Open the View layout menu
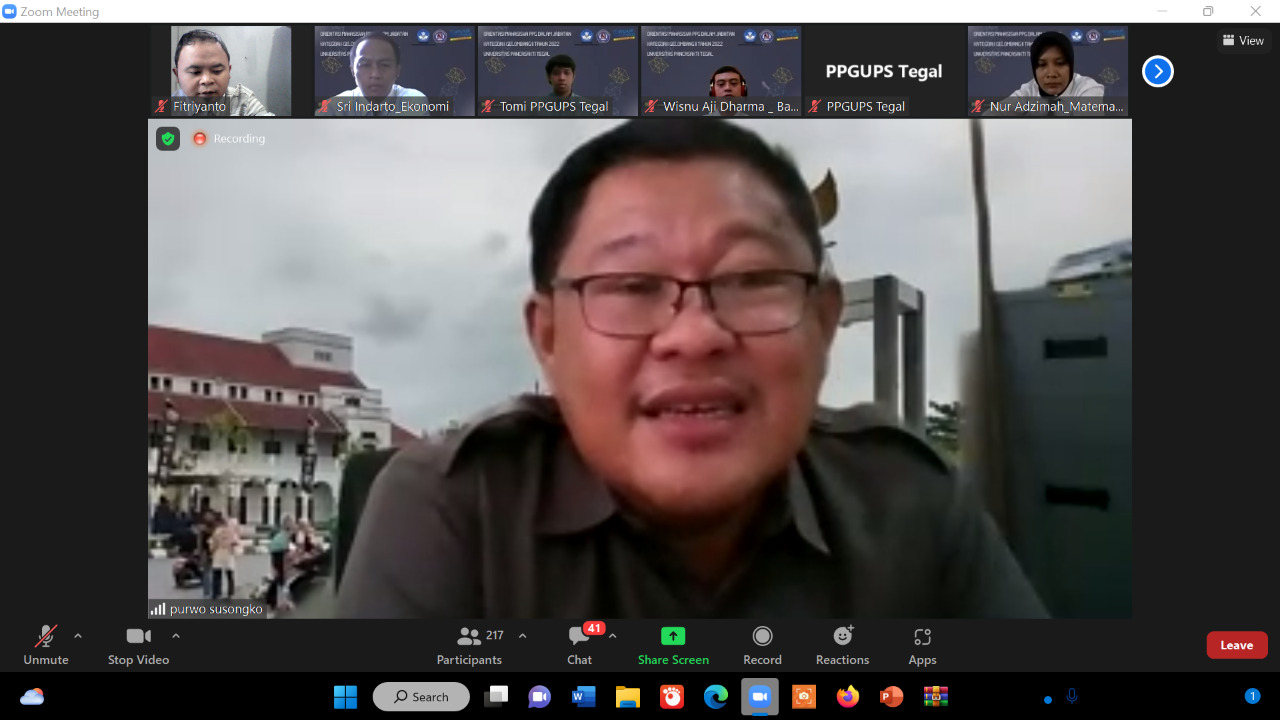This screenshot has height=720, width=1280. (1243, 41)
